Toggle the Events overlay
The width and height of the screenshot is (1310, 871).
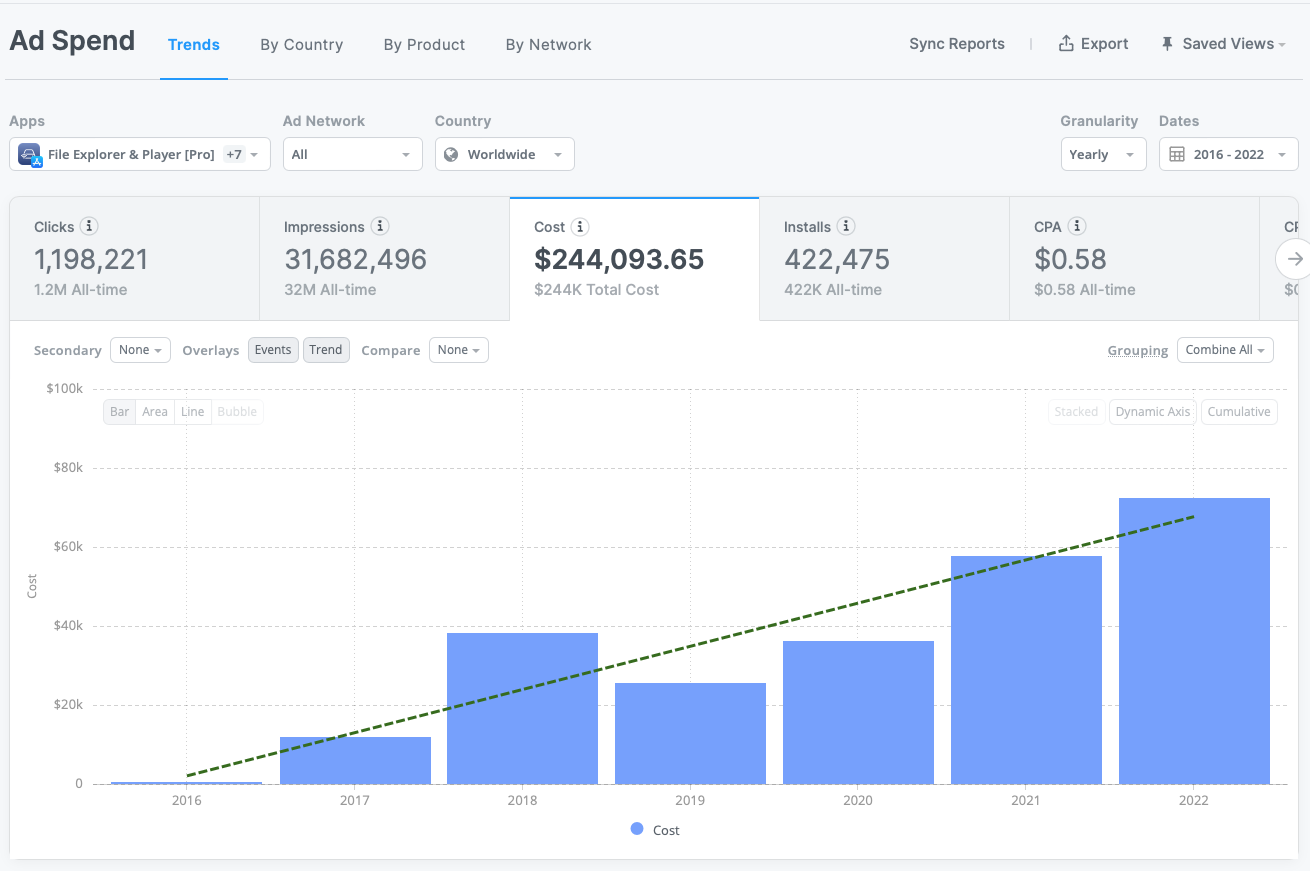pyautogui.click(x=273, y=350)
